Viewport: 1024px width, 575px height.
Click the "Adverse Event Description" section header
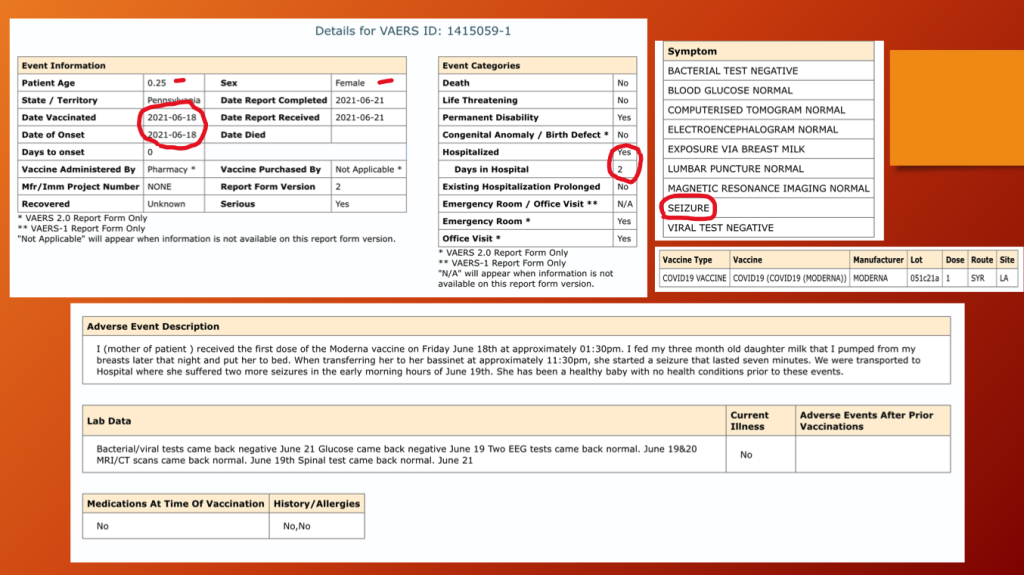click(x=153, y=326)
